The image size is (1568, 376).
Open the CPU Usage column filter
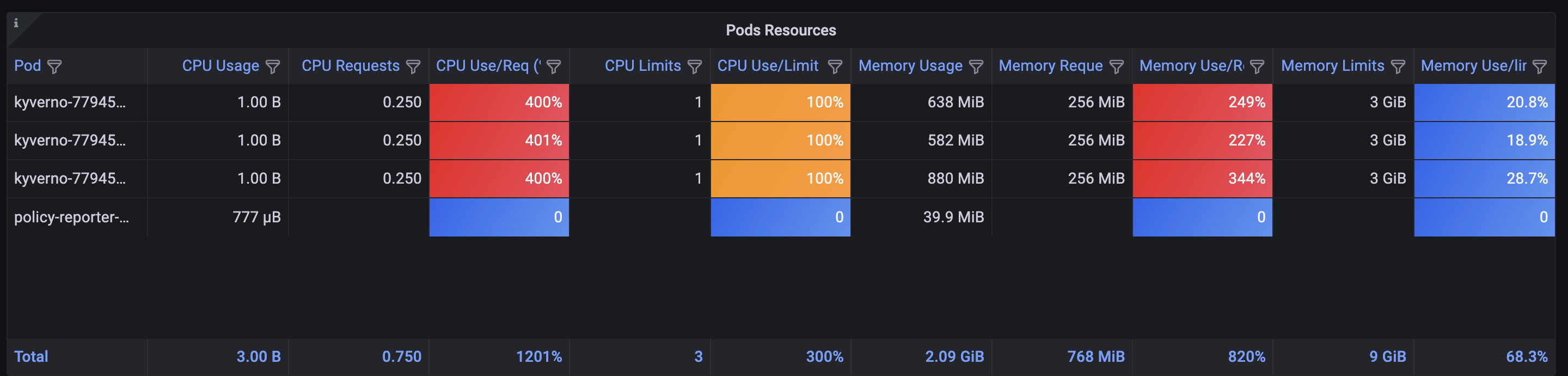(273, 66)
